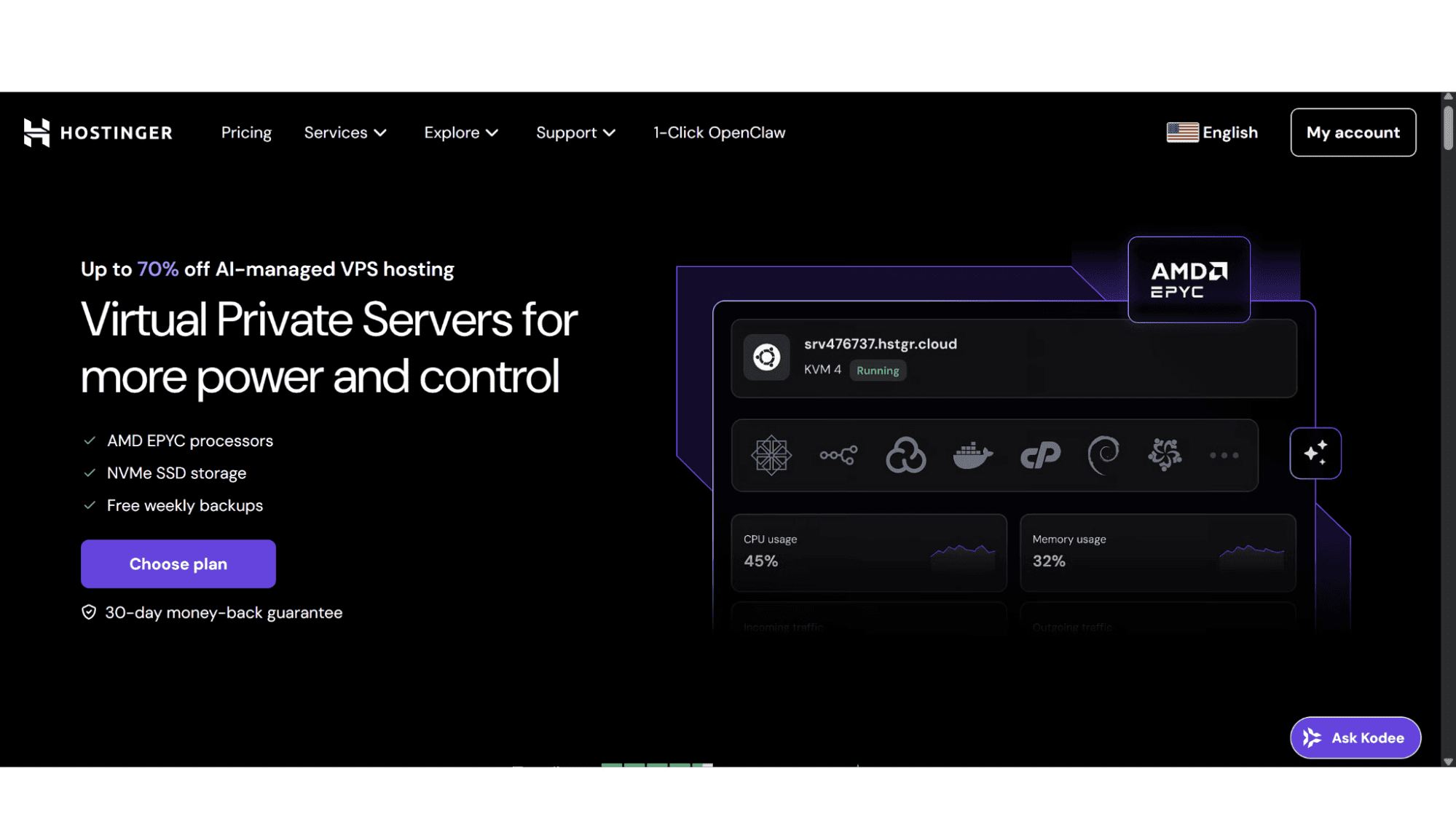Open the Pricing page

coord(246,132)
